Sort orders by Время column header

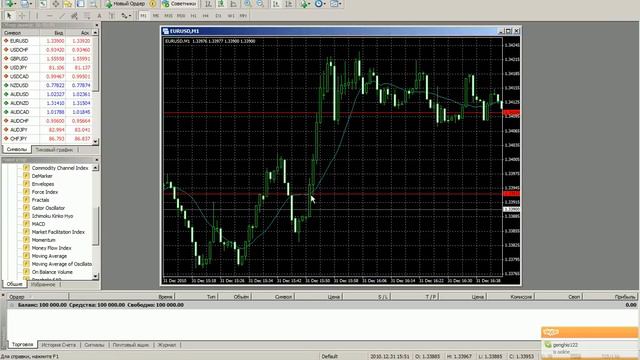click(122, 297)
